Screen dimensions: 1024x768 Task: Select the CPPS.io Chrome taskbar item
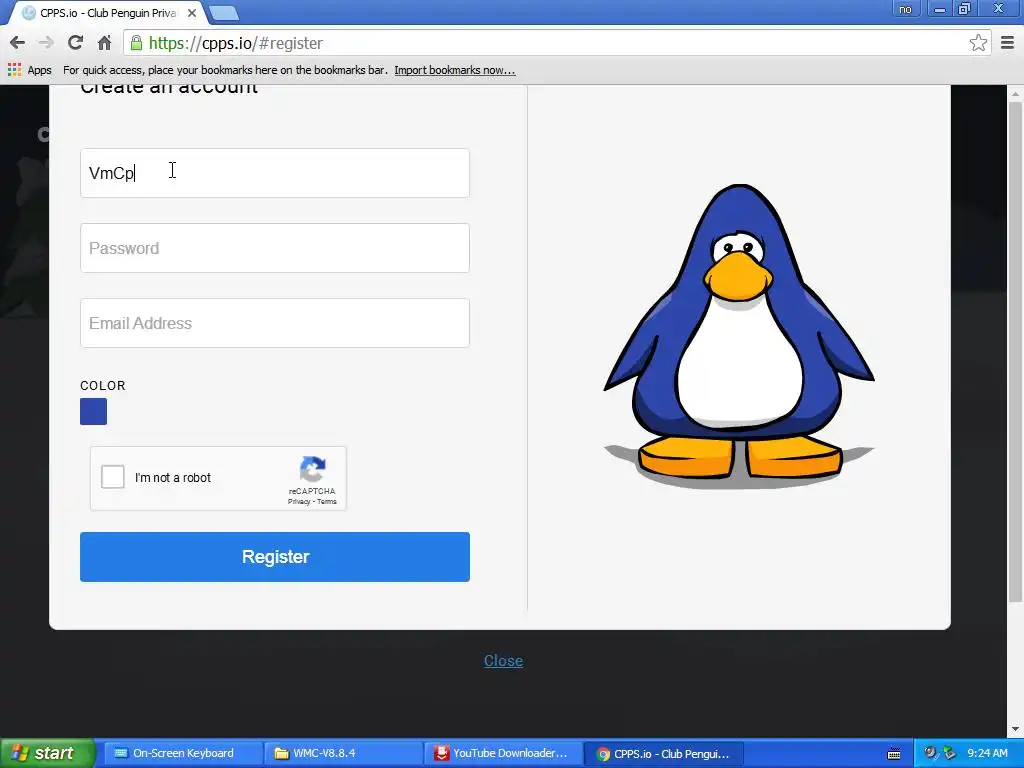tap(662, 754)
